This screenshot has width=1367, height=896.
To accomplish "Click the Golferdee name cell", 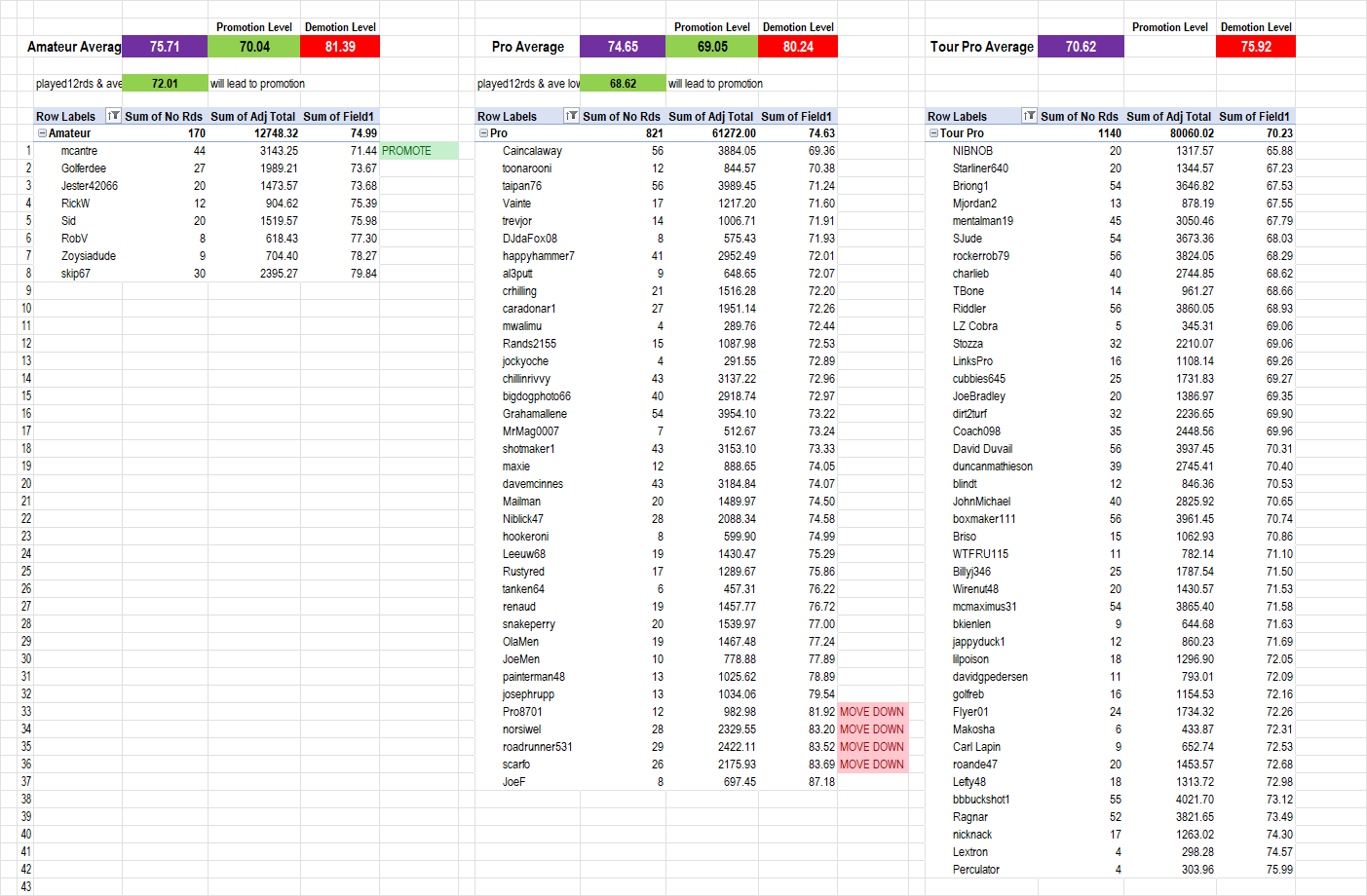I will (x=84, y=168).
